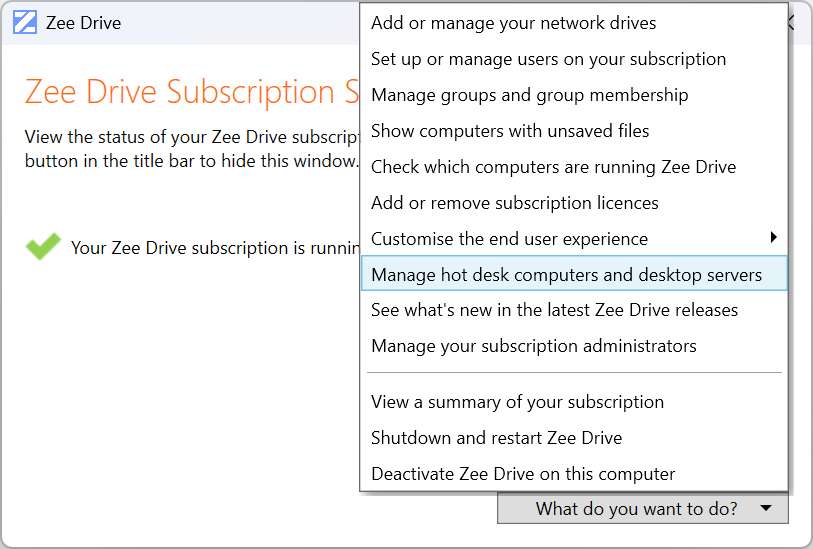The width and height of the screenshot is (813, 549).
Task: Open the 'What do you want to do?' dropdown
Action: point(642,509)
